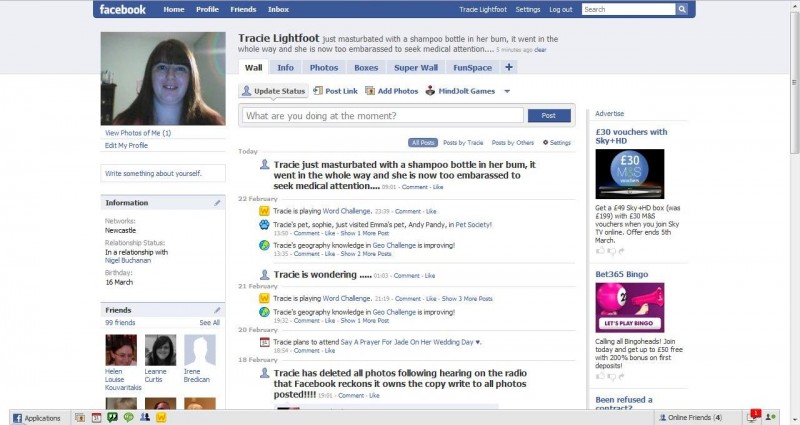The height and width of the screenshot is (425, 800).
Task: Click the 'Write something about yourself' box
Action: [x=163, y=173]
